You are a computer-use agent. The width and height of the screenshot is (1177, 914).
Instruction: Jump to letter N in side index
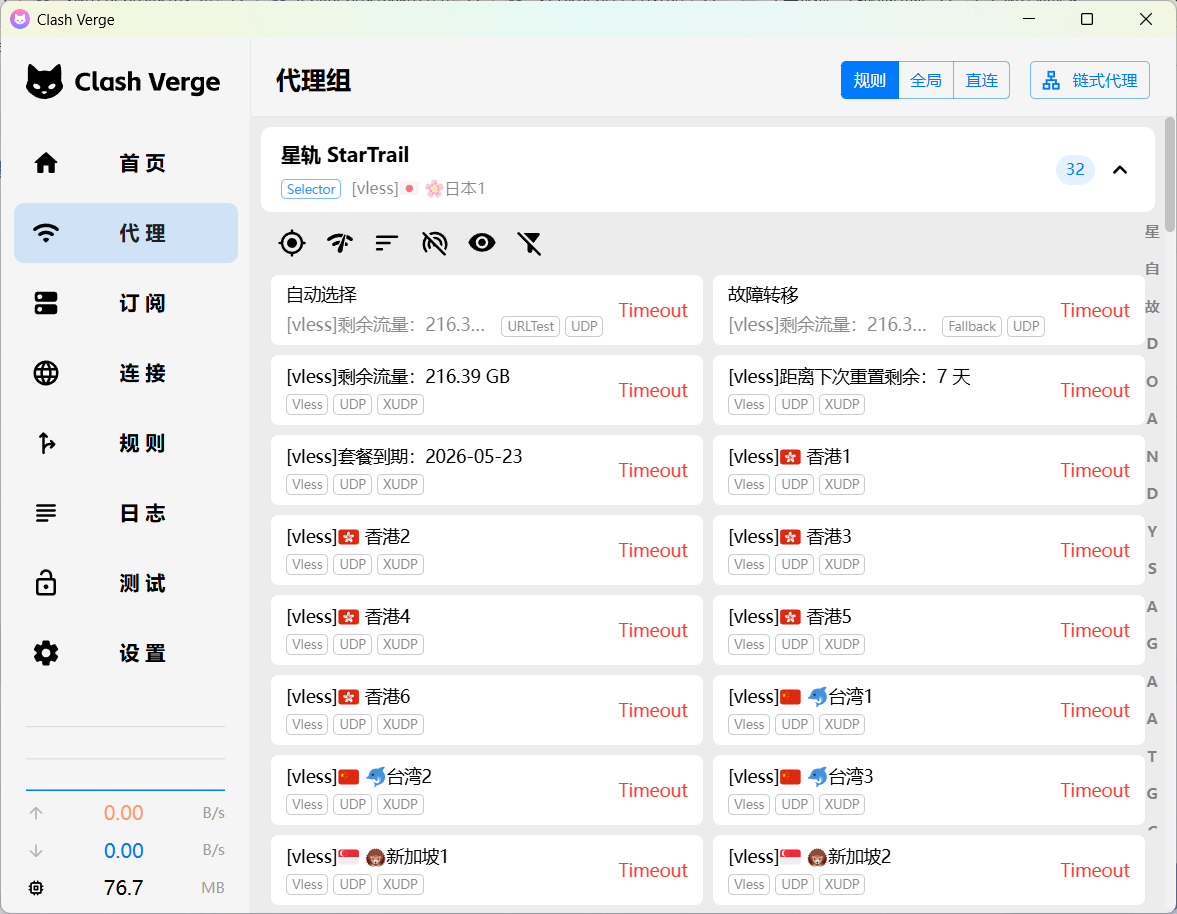pyautogui.click(x=1152, y=457)
